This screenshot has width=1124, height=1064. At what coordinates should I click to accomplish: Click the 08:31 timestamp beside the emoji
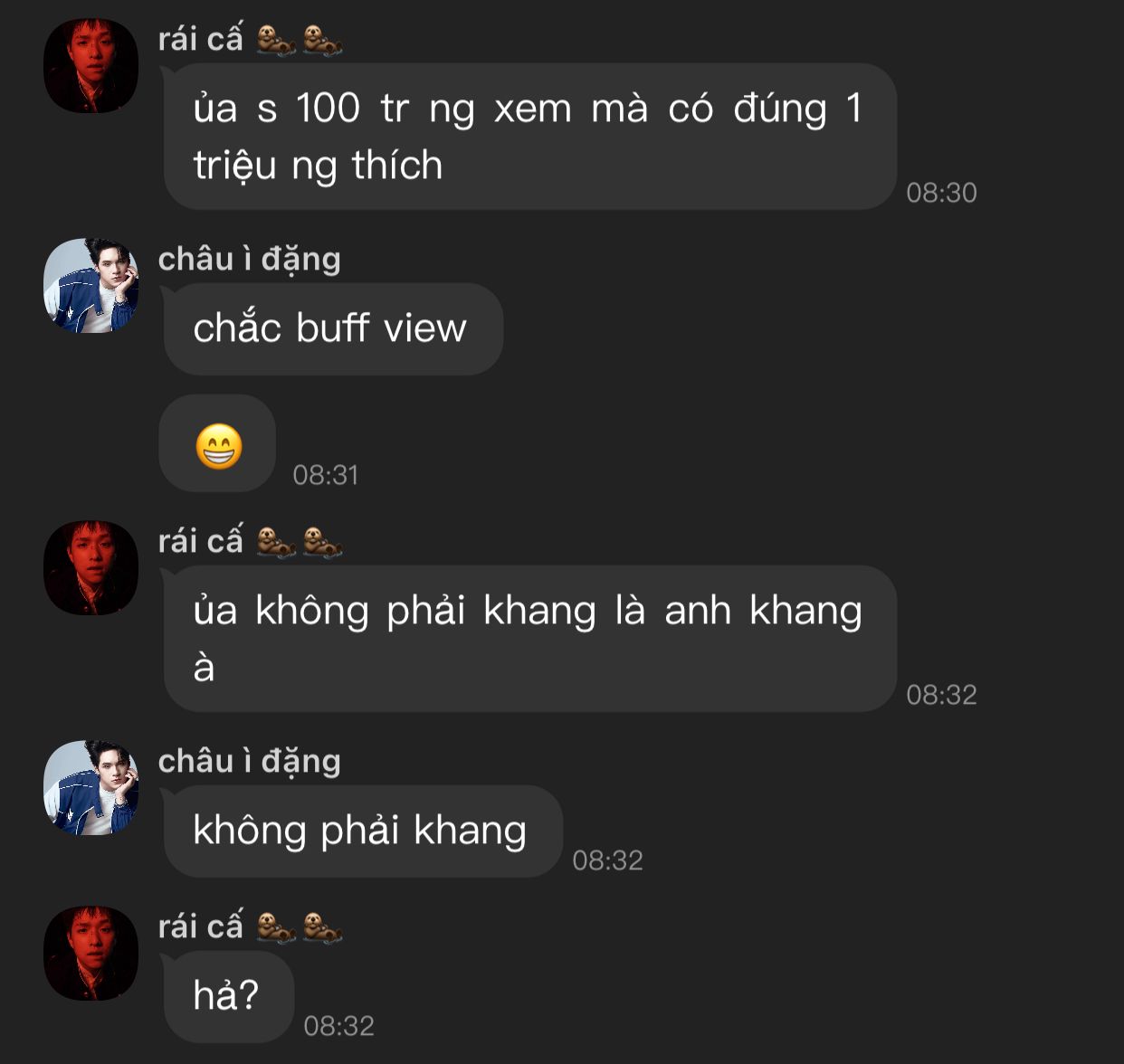(x=326, y=475)
